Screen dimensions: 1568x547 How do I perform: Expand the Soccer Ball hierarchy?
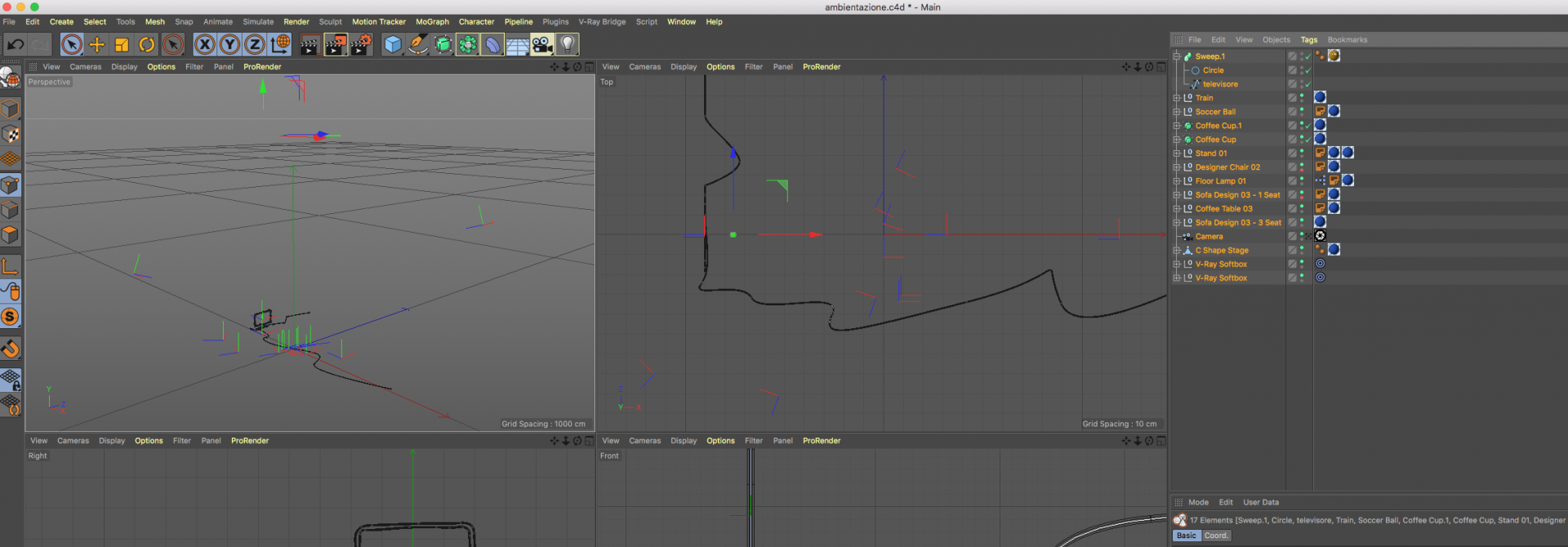[x=1177, y=112]
